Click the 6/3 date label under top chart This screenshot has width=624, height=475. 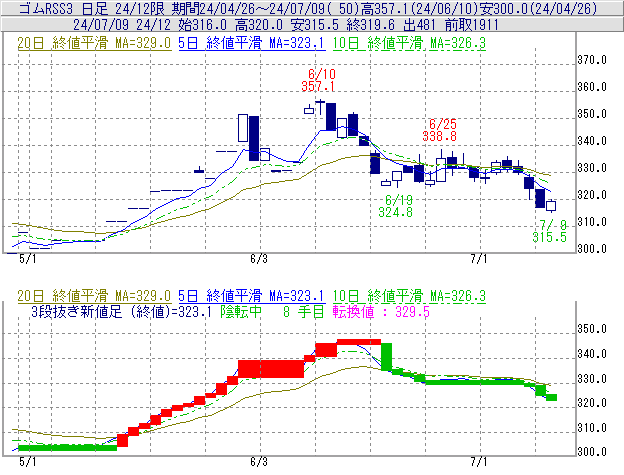[259, 259]
